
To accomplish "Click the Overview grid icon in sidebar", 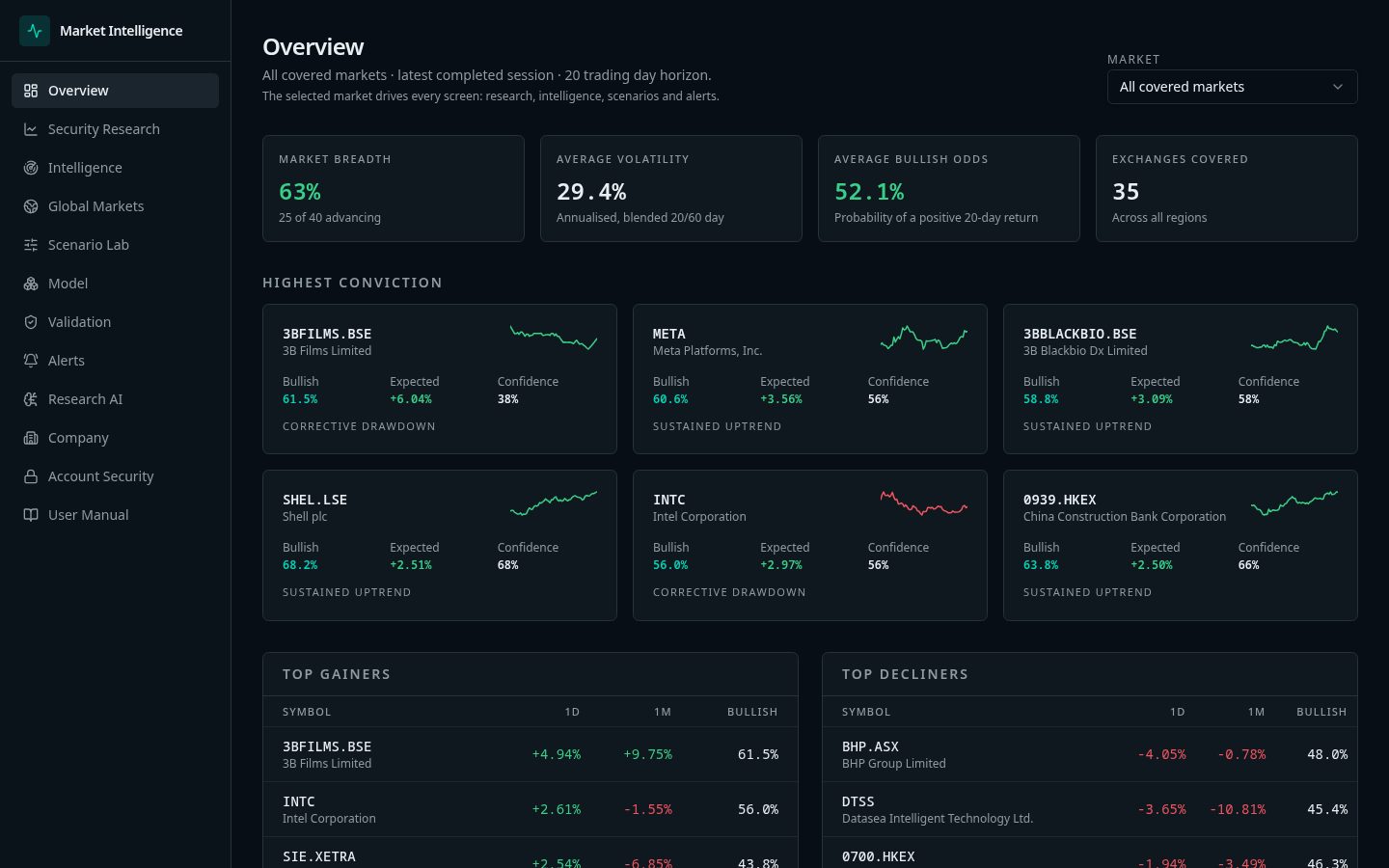I will [31, 91].
